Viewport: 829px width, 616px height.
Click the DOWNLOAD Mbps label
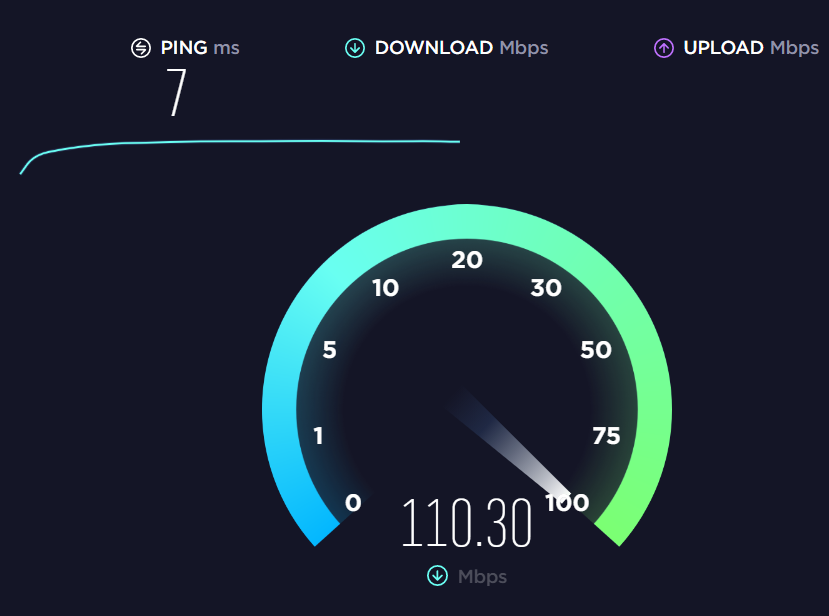click(461, 48)
